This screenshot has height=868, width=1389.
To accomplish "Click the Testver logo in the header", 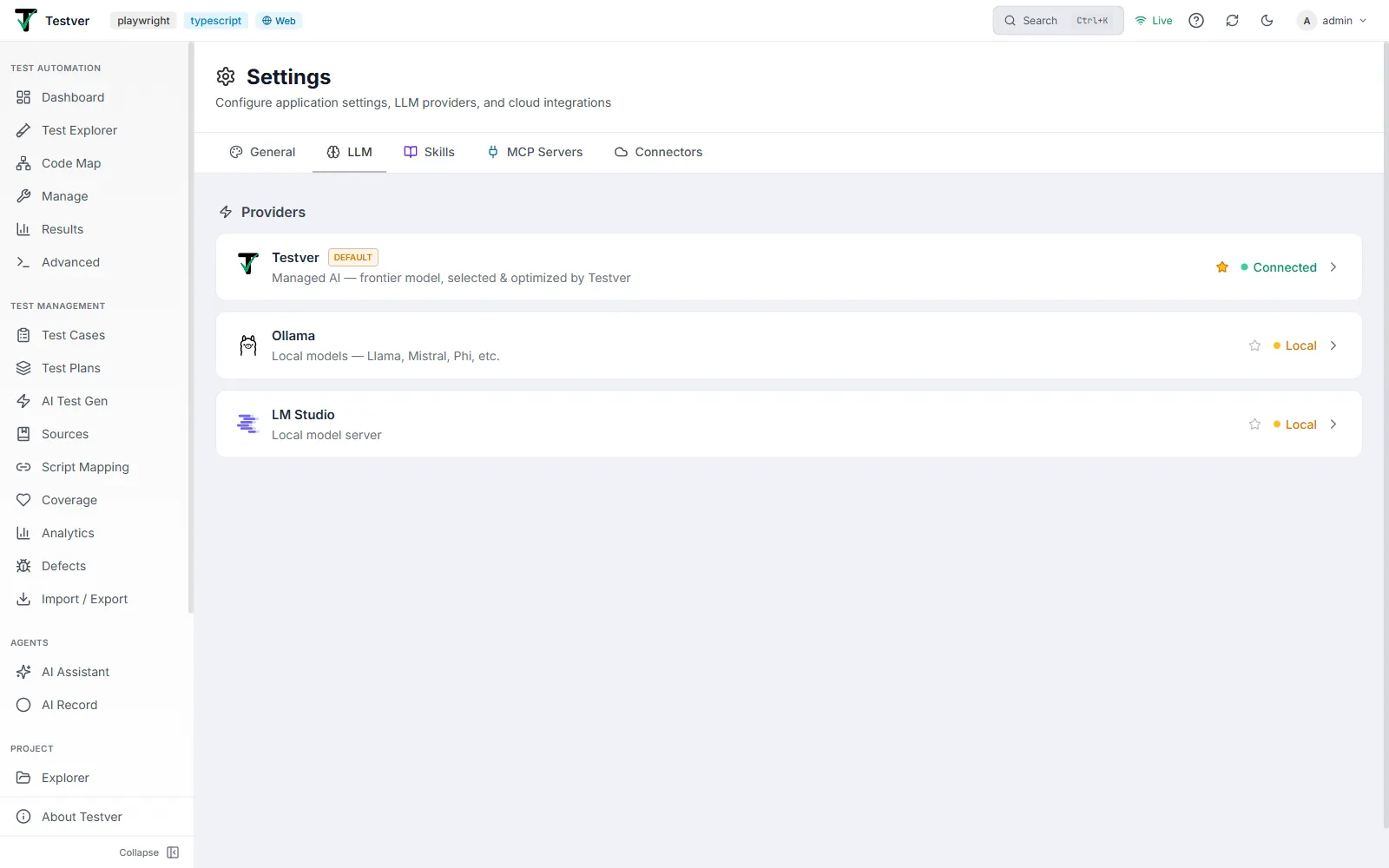I will [26, 20].
